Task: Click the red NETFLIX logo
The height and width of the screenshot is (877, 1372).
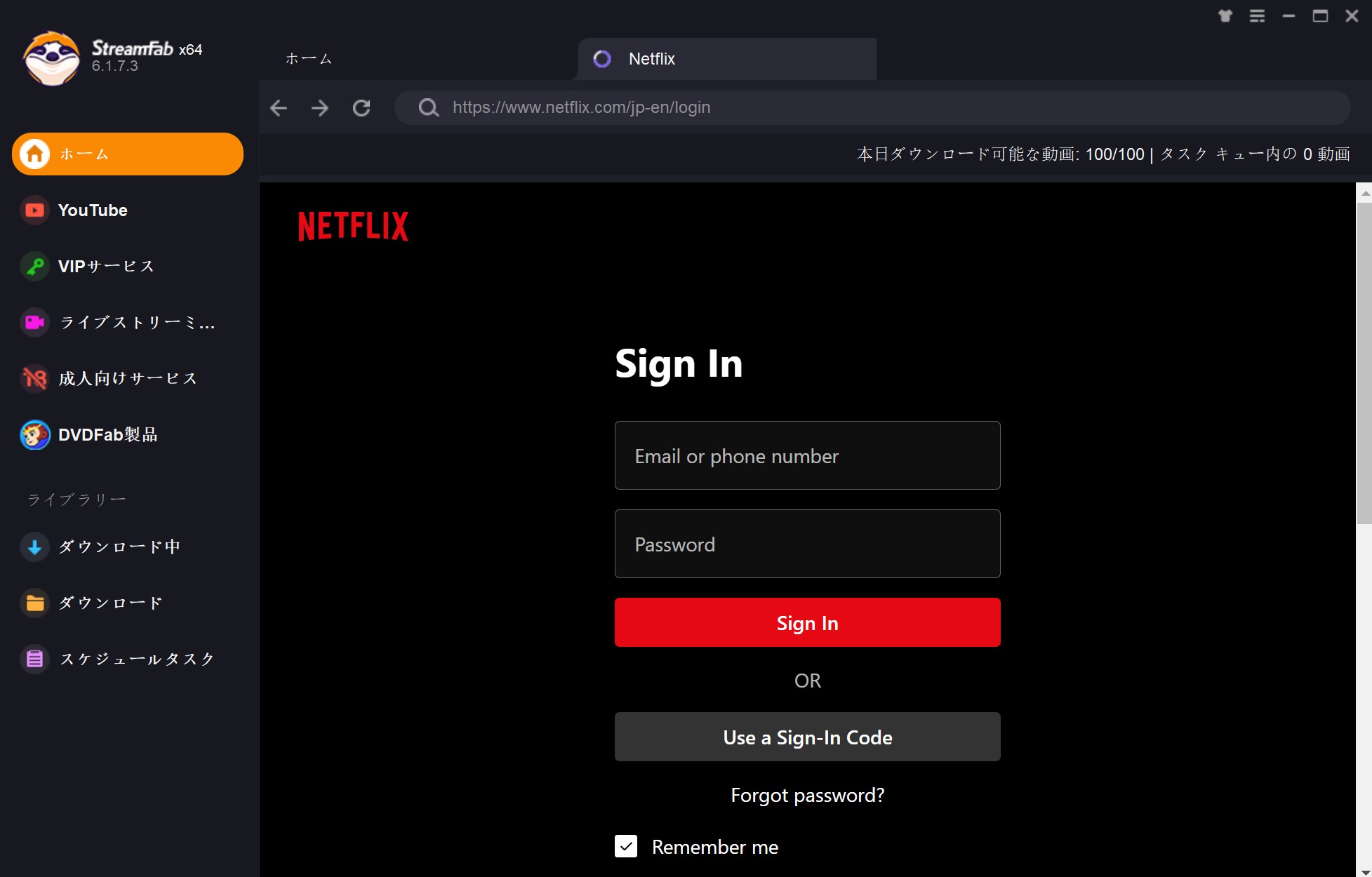Action: [x=353, y=226]
